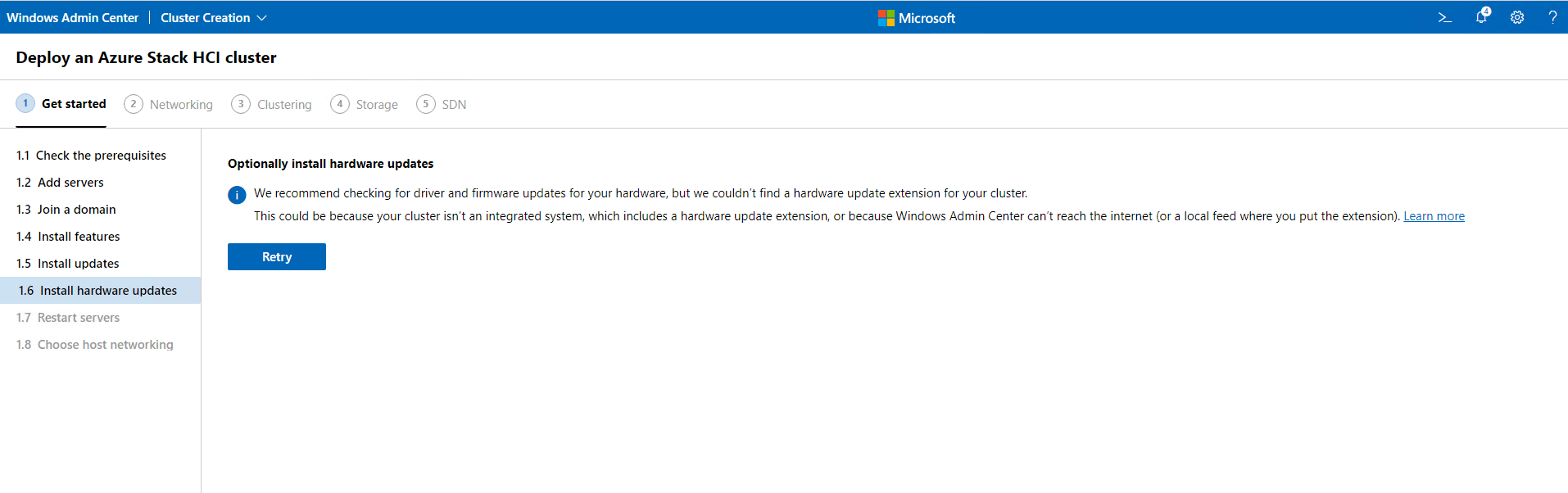Select the Get started tab
The image size is (1568, 493).
pyautogui.click(x=74, y=104)
